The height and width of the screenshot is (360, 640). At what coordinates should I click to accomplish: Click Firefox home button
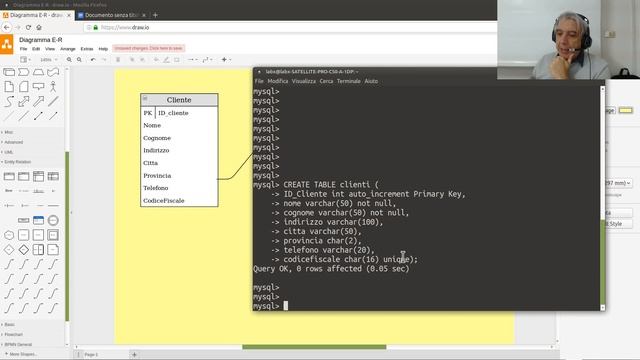point(39,27)
